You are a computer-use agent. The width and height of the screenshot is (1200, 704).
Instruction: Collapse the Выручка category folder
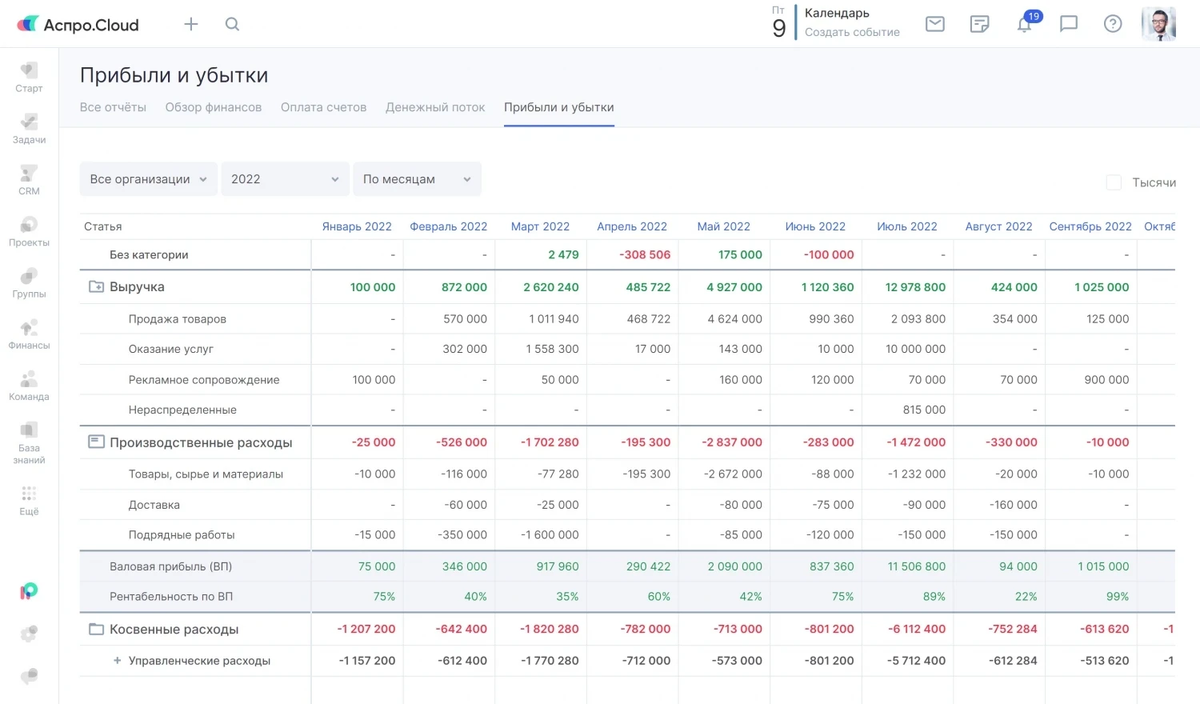point(96,287)
